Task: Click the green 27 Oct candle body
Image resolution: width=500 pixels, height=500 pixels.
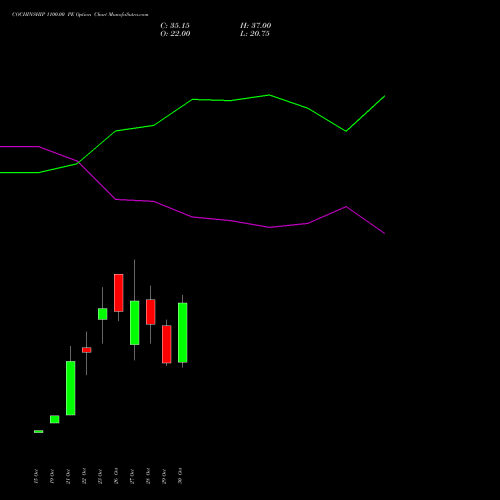Action: [x=134, y=323]
